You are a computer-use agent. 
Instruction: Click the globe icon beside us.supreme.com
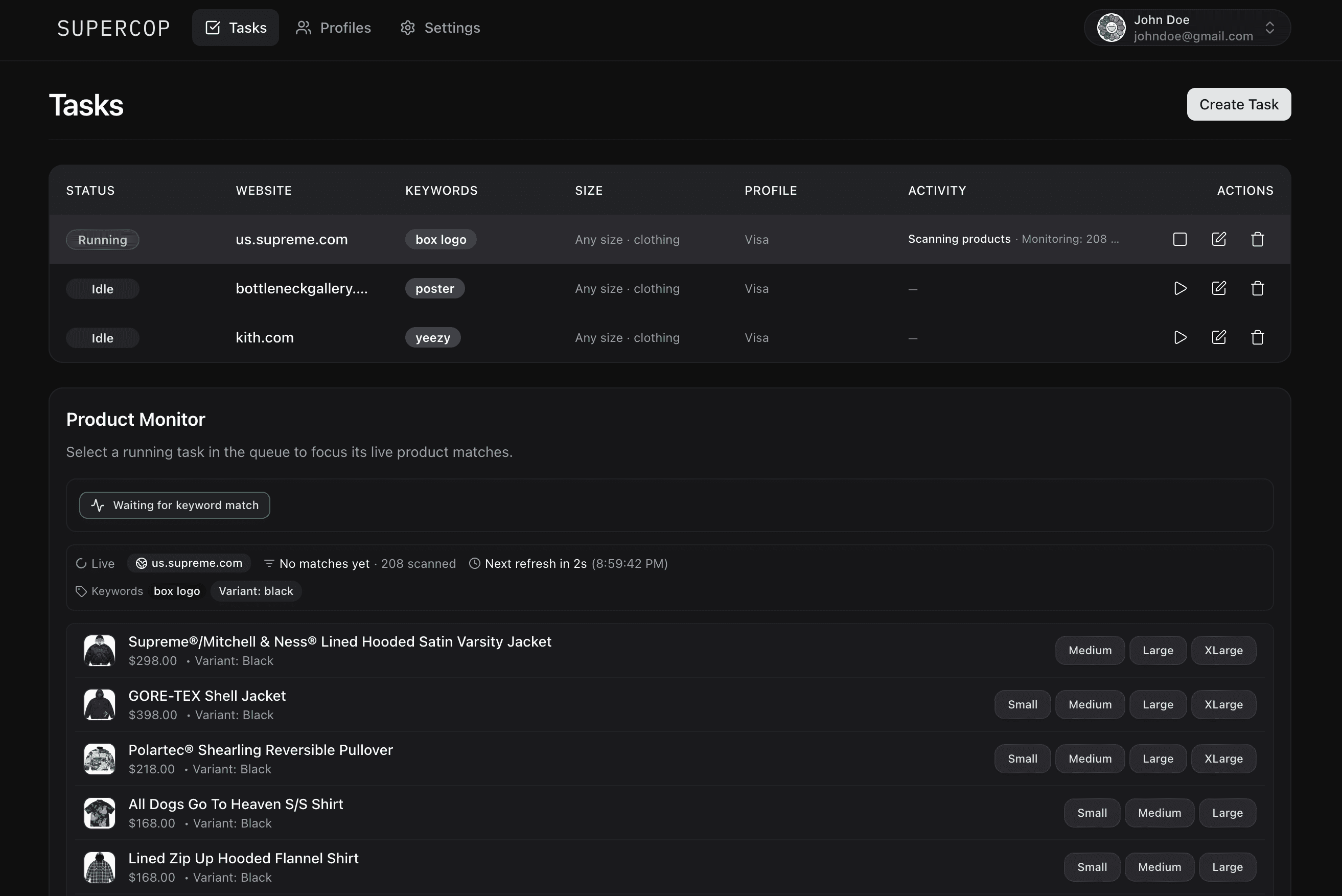click(x=141, y=563)
